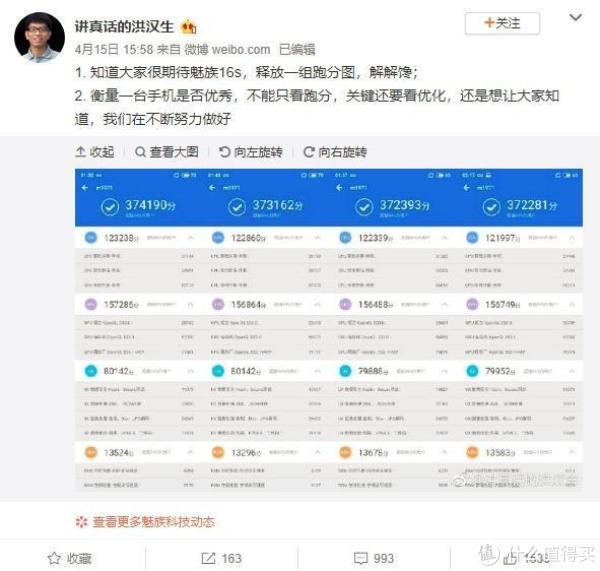This screenshot has width=600, height=571.
Task: Click the repost icon showing 163
Action: click(209, 558)
